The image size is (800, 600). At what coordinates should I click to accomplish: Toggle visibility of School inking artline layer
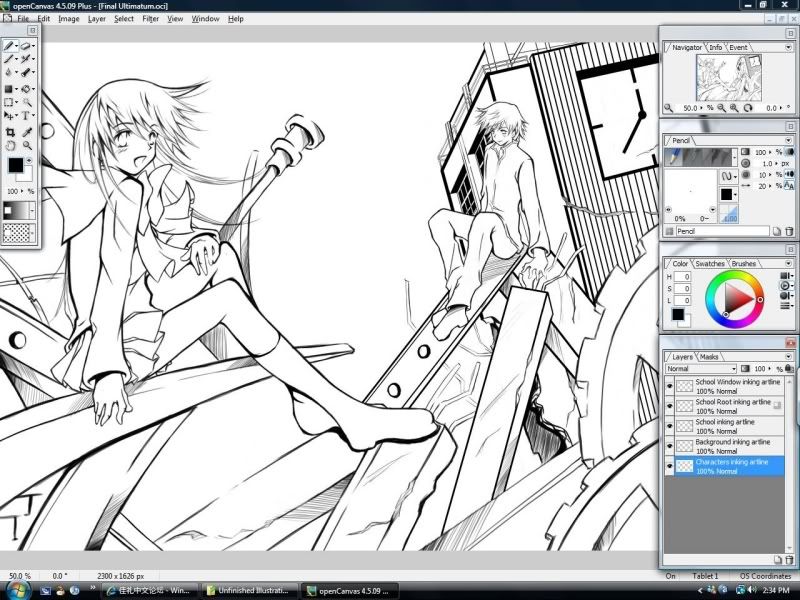pos(669,426)
